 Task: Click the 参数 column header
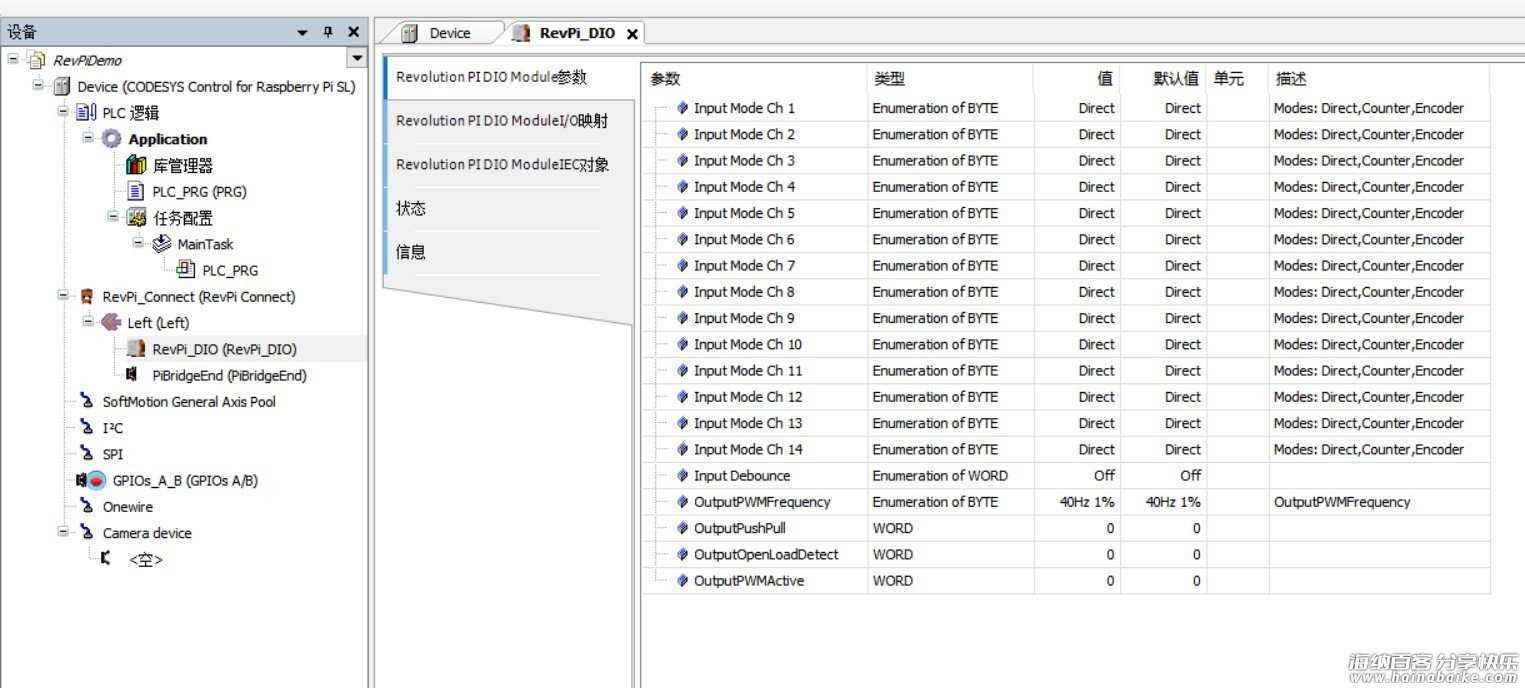tap(755, 79)
